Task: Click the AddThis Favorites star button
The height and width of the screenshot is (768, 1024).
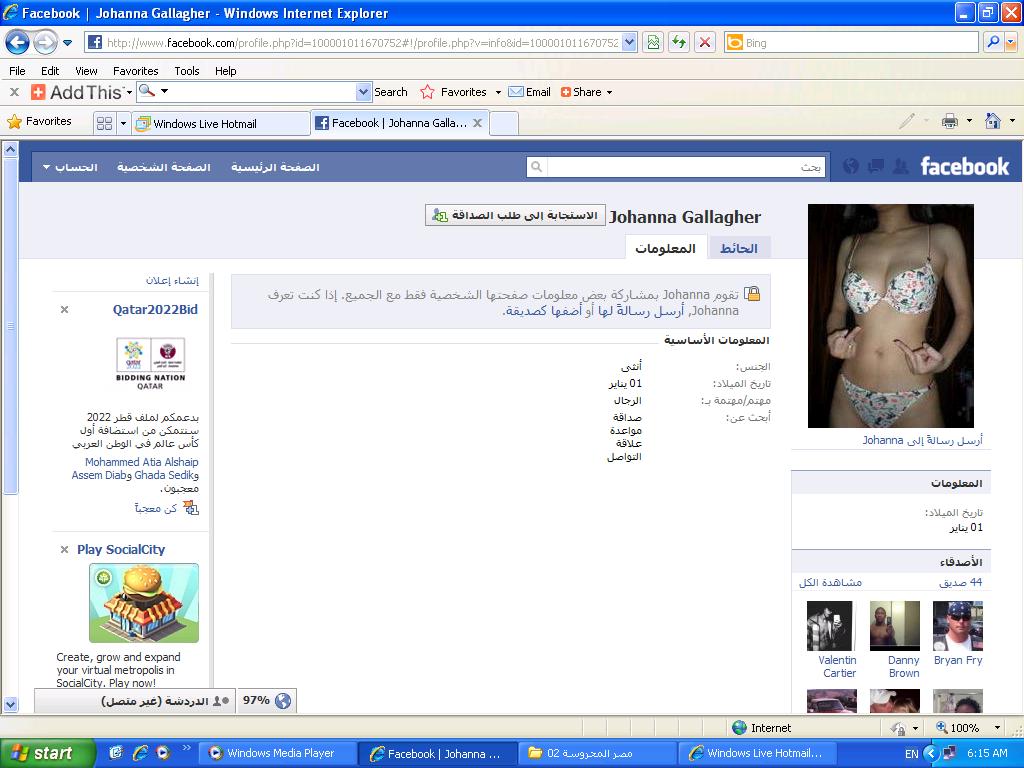Action: coord(455,92)
